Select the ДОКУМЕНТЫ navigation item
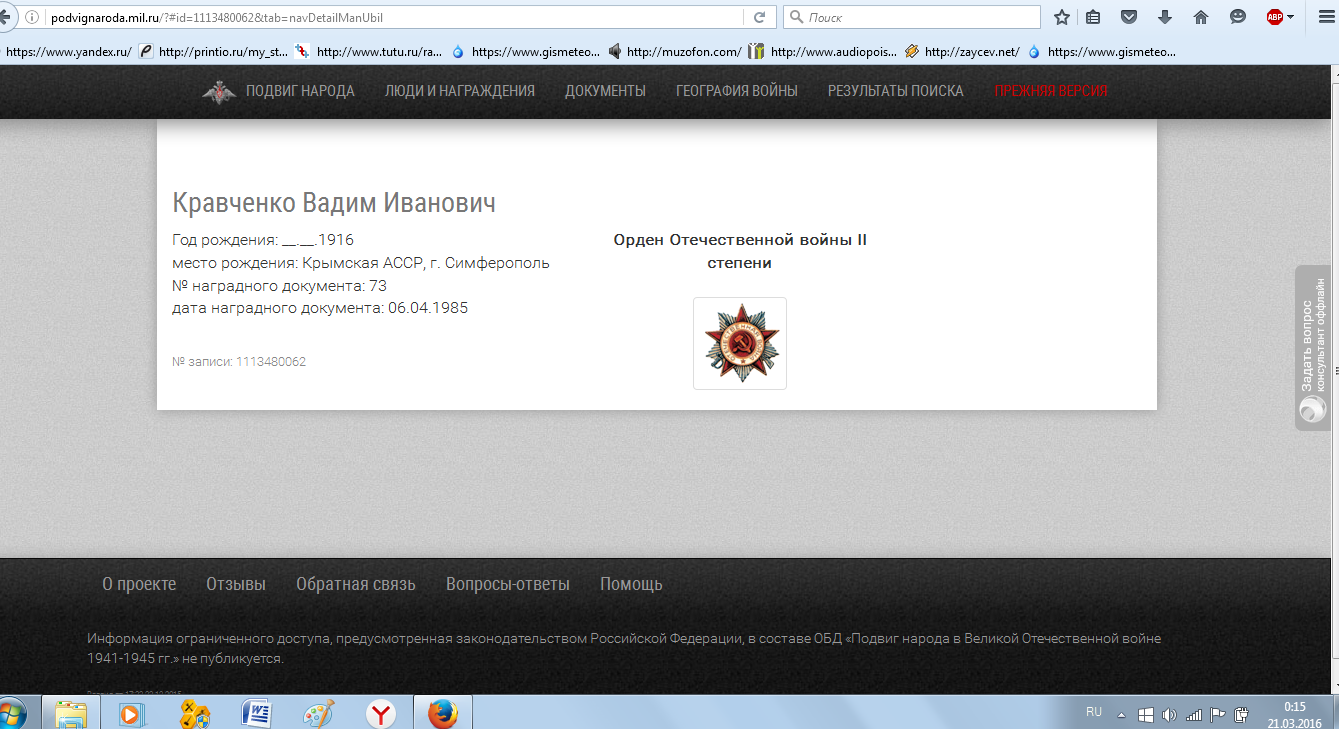The width and height of the screenshot is (1339, 729). (605, 91)
